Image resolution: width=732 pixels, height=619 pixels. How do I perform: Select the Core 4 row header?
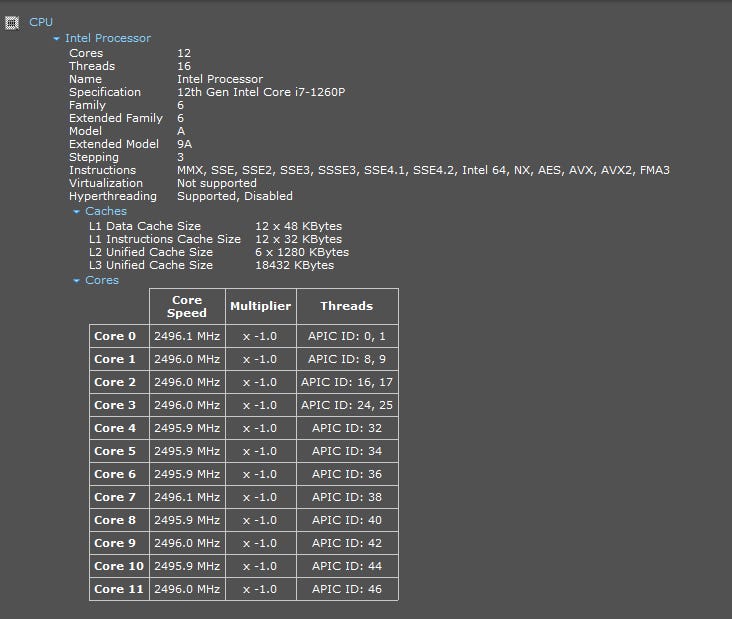pos(119,428)
